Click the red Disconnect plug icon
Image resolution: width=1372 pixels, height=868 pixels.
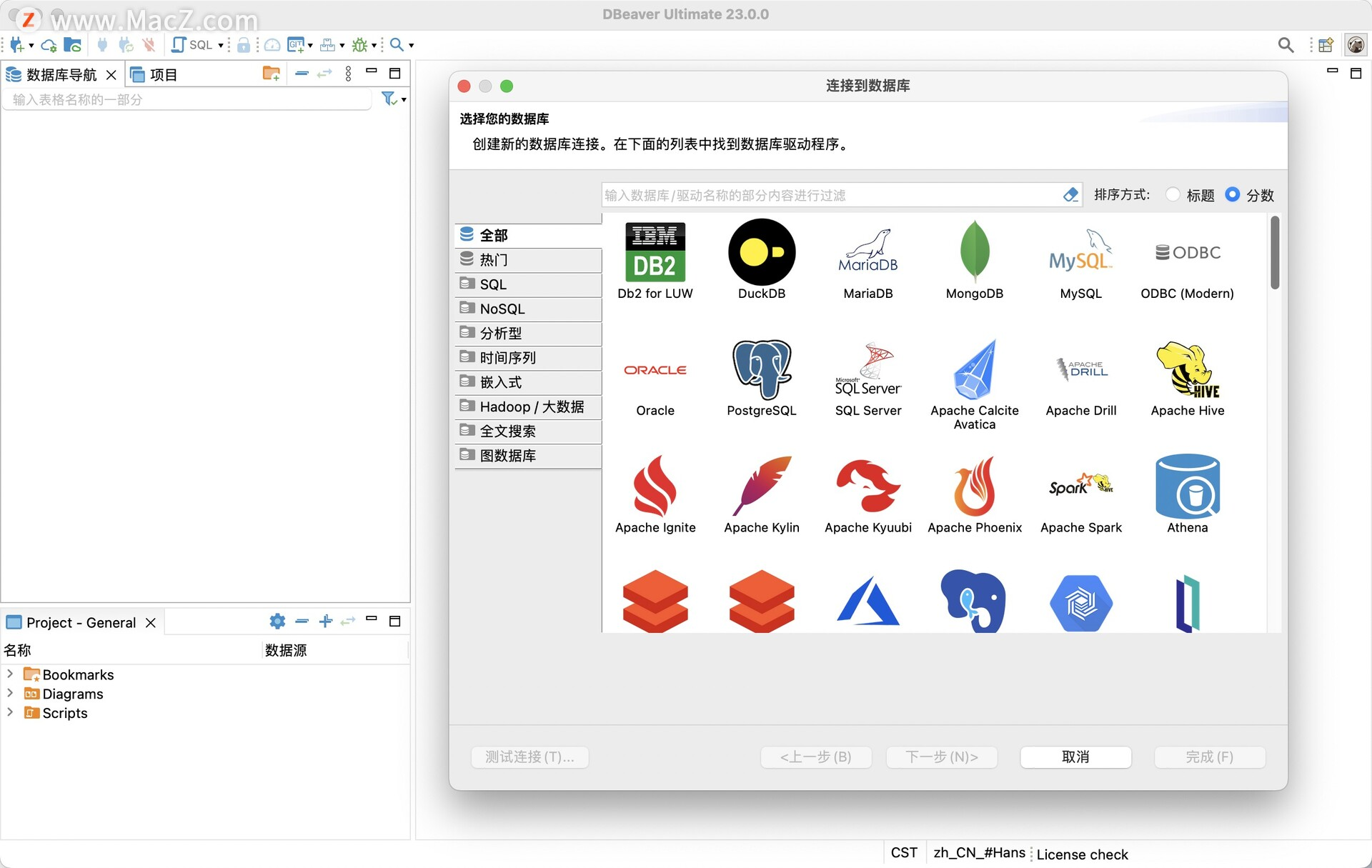(149, 45)
